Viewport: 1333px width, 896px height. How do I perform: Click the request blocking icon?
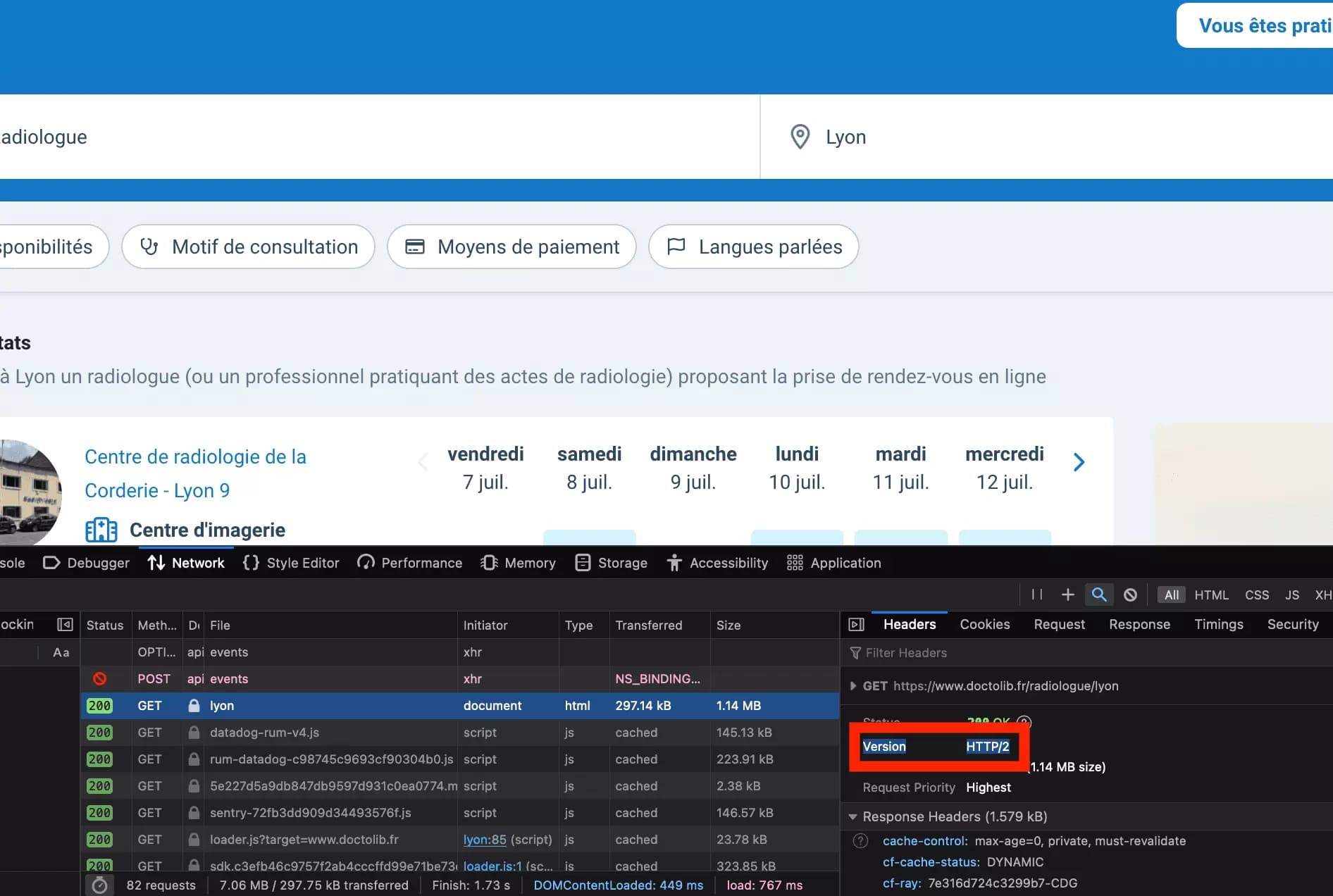click(1130, 594)
